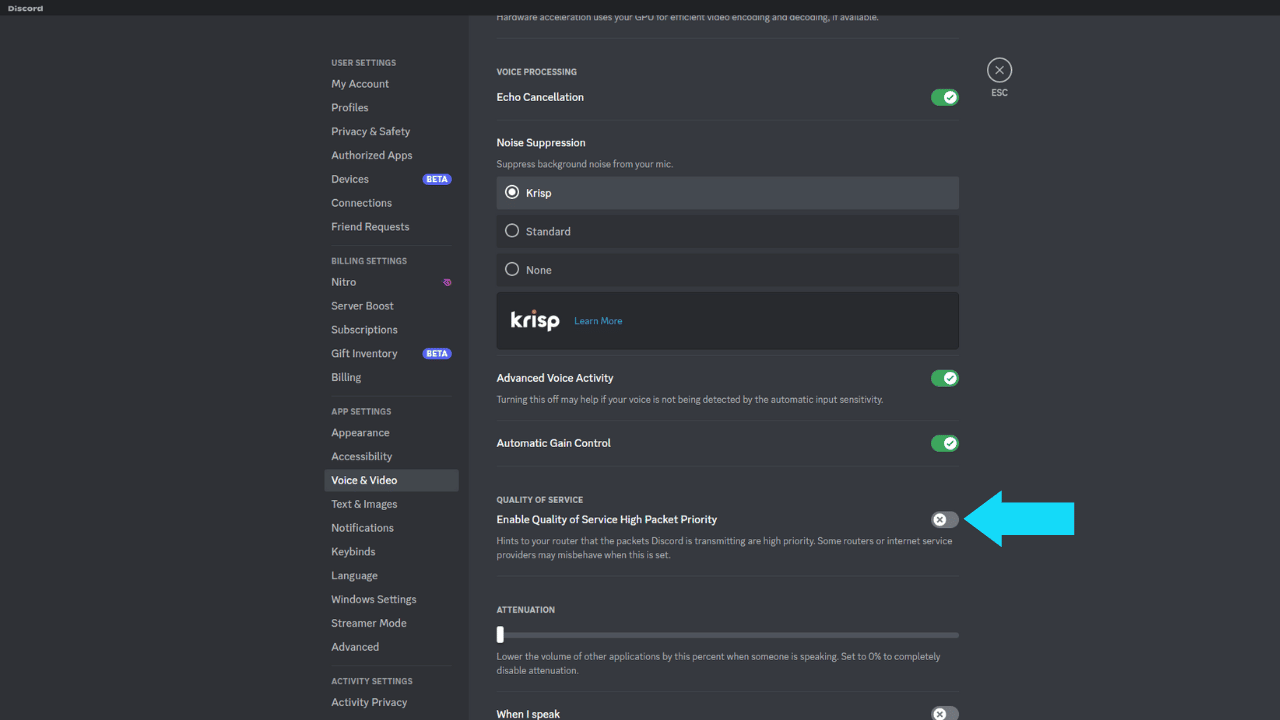Click the Discord title in title bar
1280x720 pixels.
click(25, 8)
